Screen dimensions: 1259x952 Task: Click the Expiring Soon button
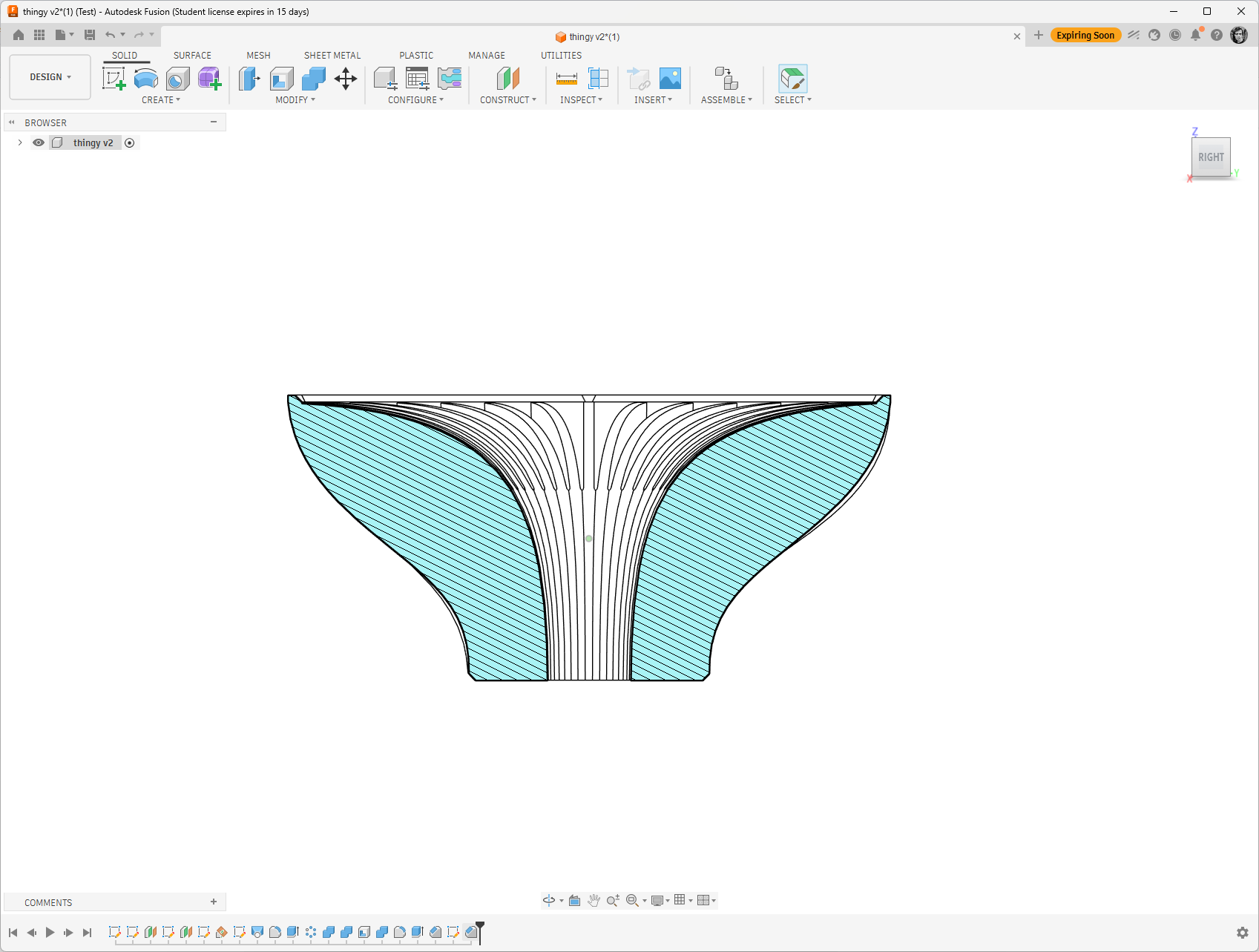[1085, 35]
